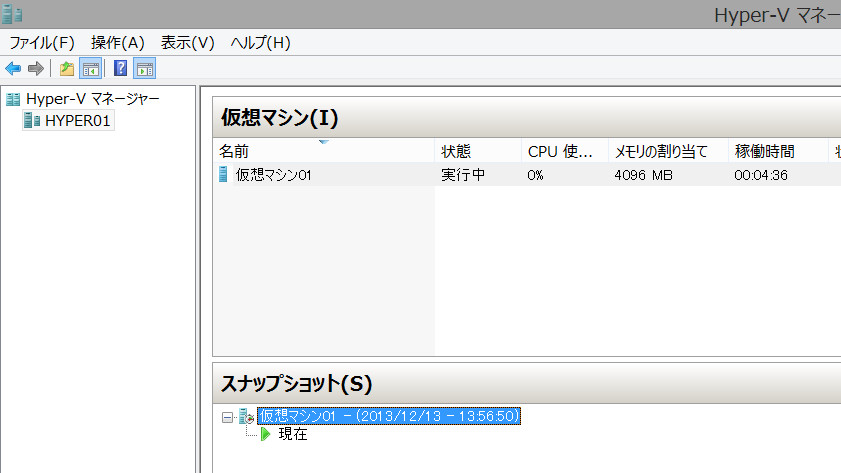Click the スナップショット(S) panel heading
The height and width of the screenshot is (473, 841).
click(296, 383)
